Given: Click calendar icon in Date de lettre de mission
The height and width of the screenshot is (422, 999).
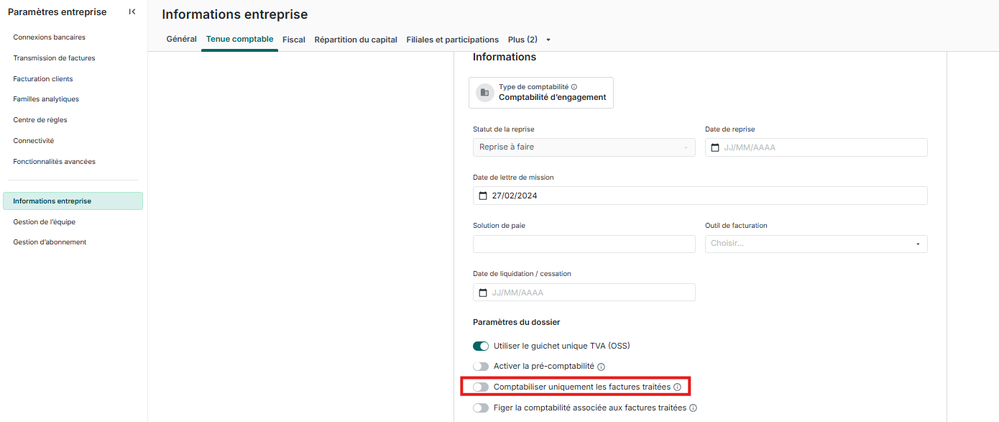Looking at the screenshot, I should 483,196.
